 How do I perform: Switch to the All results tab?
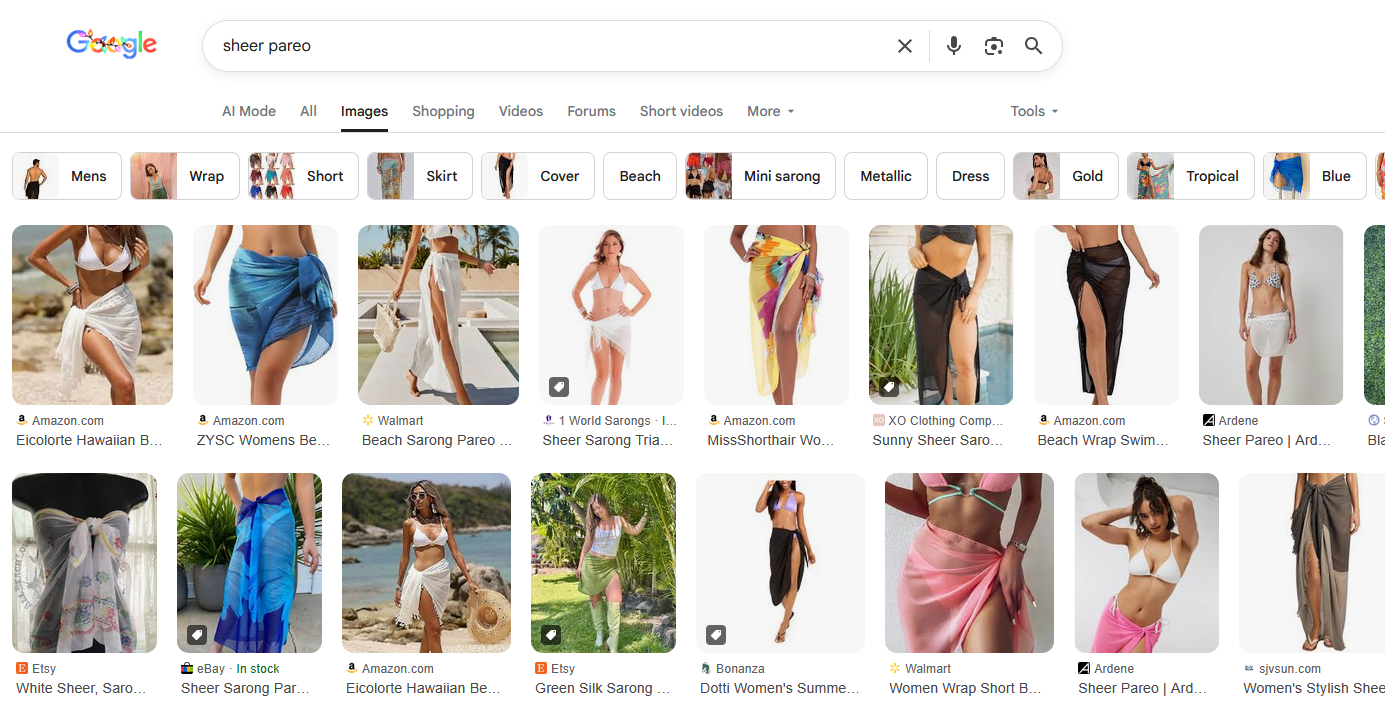[308, 111]
